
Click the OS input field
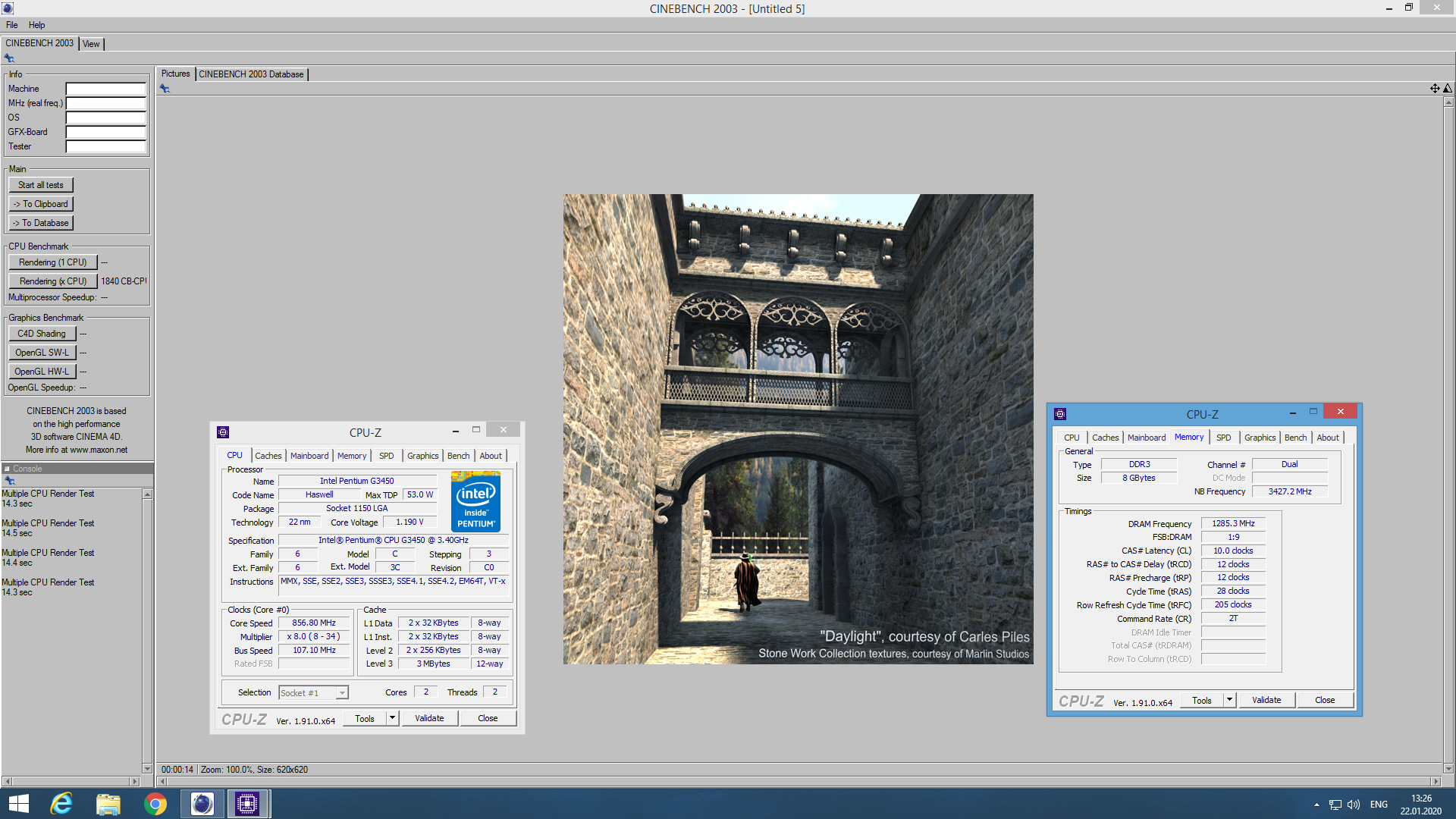click(105, 118)
